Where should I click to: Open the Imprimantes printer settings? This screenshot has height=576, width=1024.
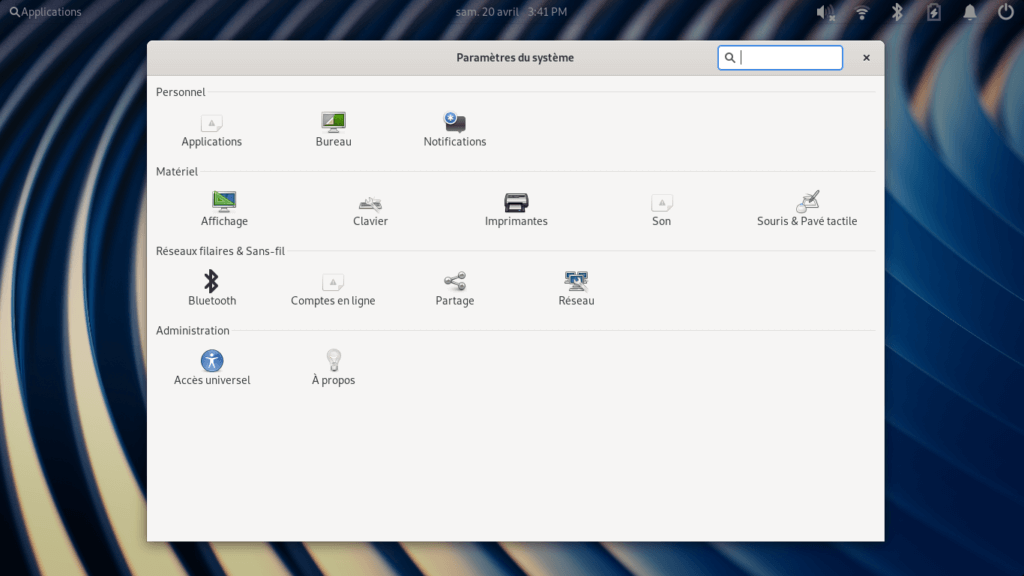(516, 210)
